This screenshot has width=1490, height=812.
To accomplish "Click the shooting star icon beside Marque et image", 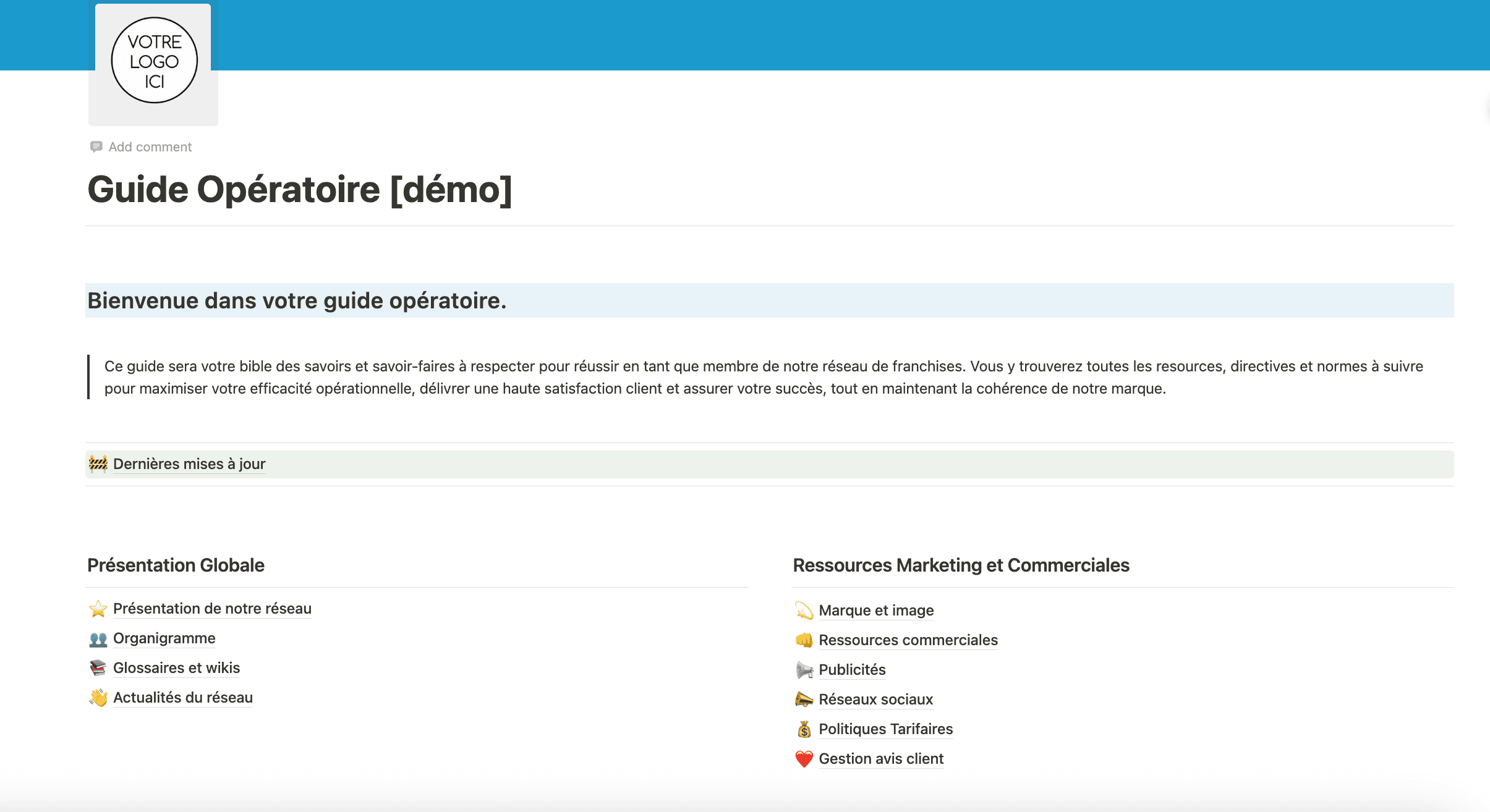I will point(803,611).
